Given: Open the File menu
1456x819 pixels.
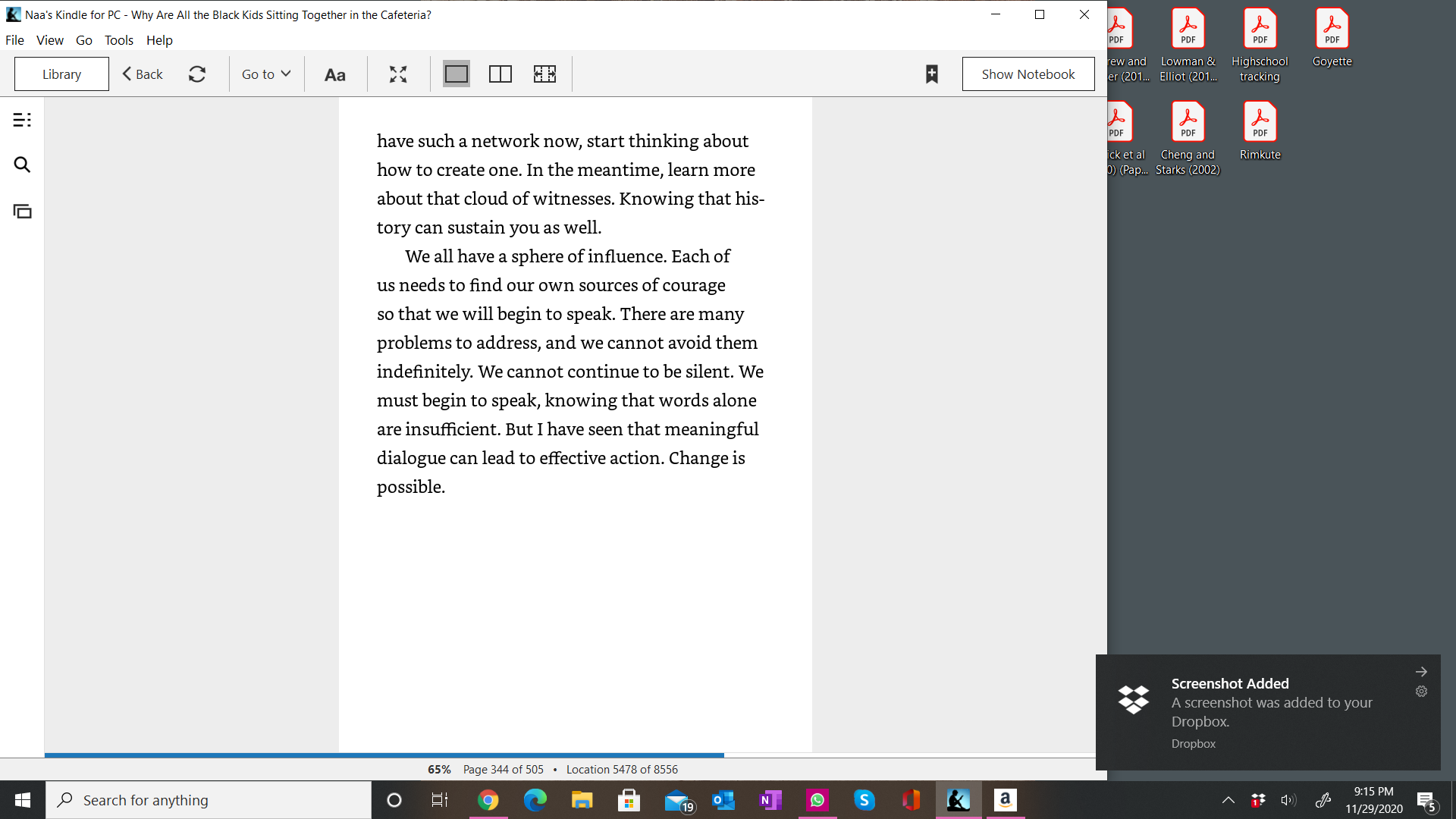Looking at the screenshot, I should pos(14,40).
